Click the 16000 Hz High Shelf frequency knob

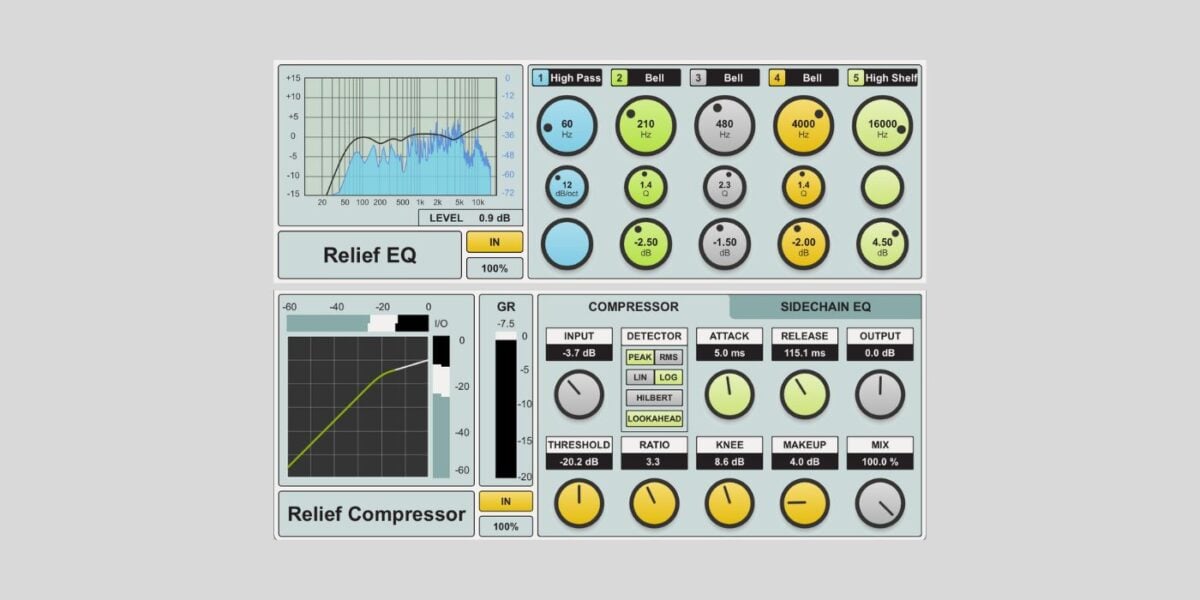point(882,127)
